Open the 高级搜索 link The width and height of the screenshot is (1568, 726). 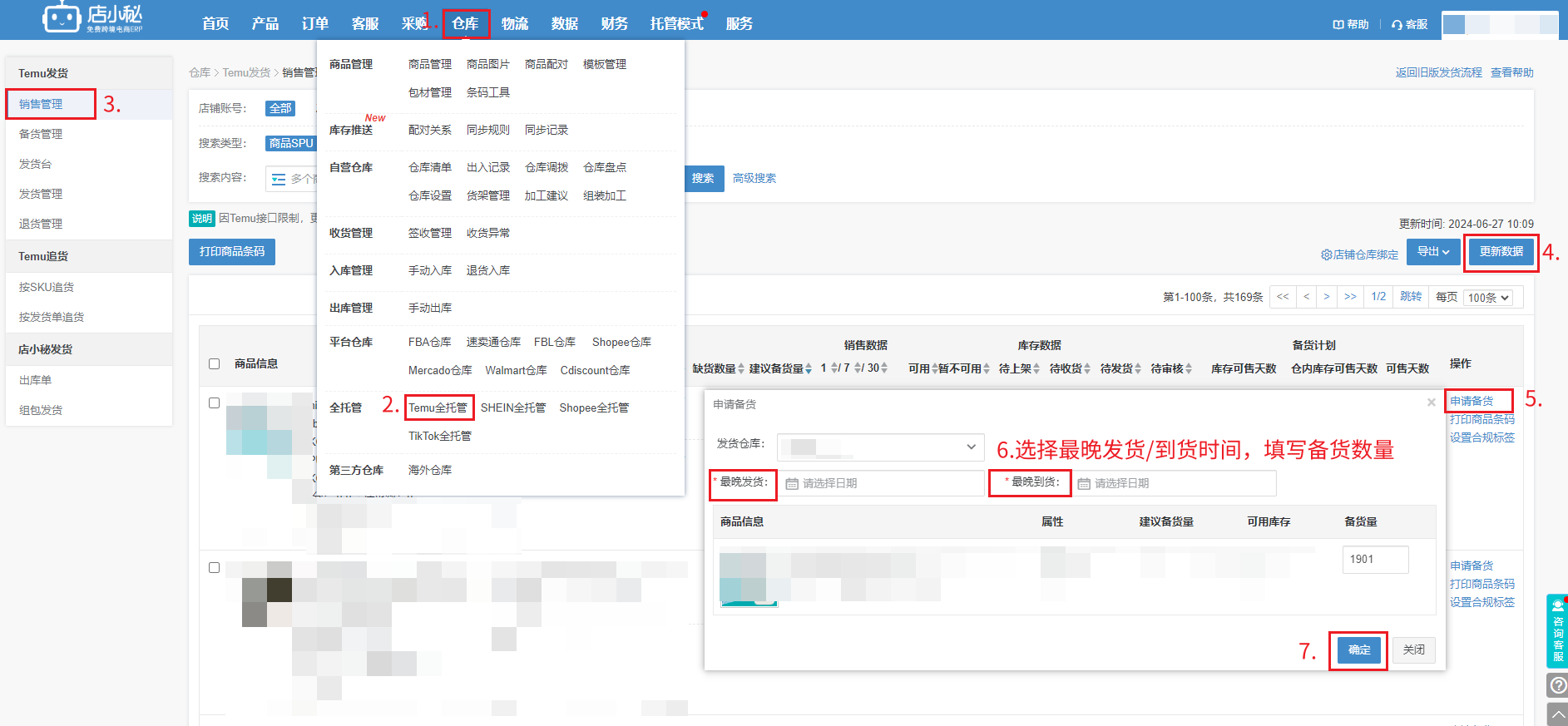click(x=754, y=179)
